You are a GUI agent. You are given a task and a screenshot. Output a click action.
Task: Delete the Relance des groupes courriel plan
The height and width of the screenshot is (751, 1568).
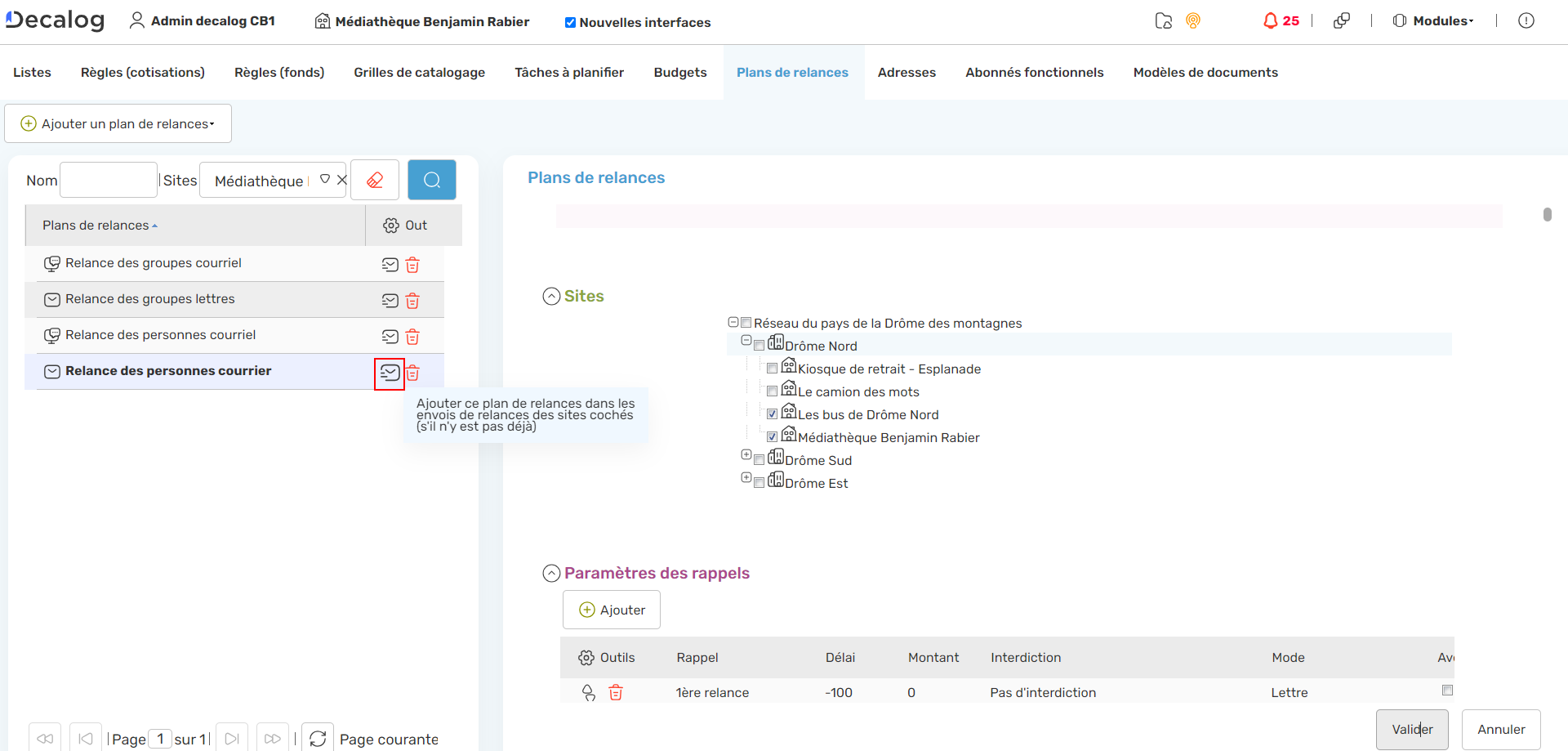pyautogui.click(x=412, y=265)
